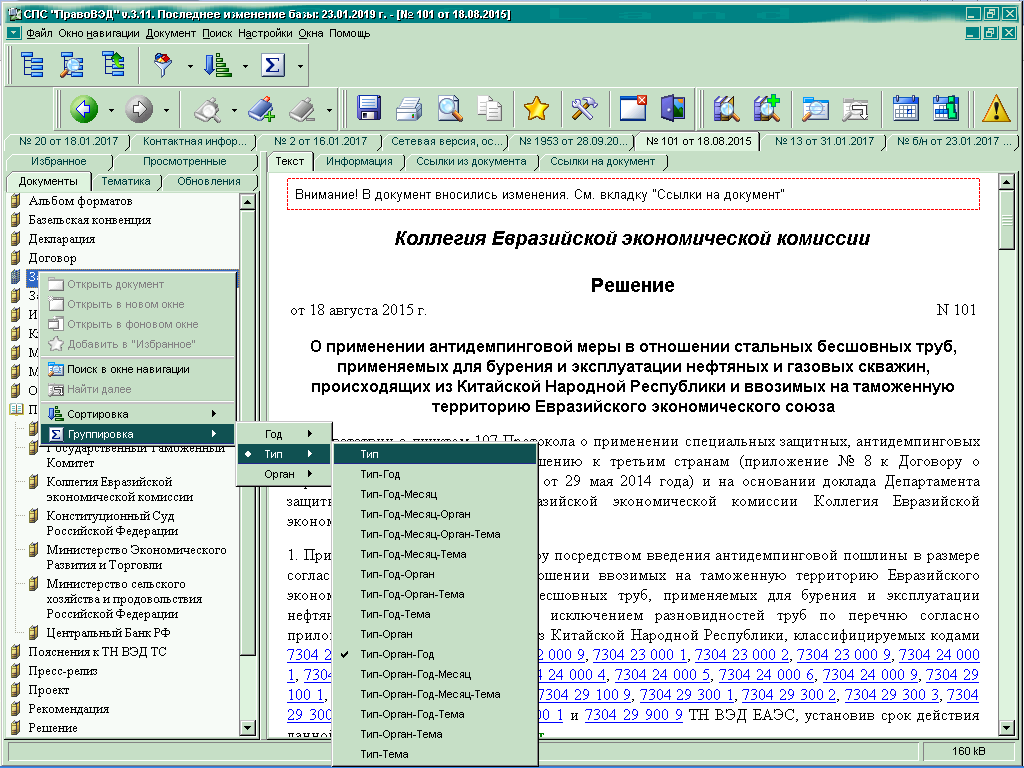Select Центральный Банк РФ in tree
Viewport: 1024px width, 768px height.
click(108, 633)
